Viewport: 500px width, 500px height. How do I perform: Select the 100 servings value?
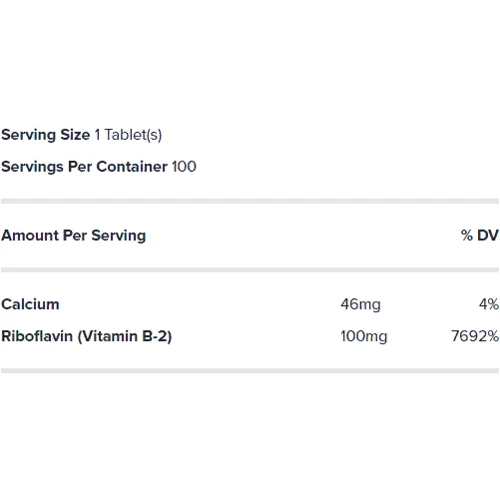184,167
